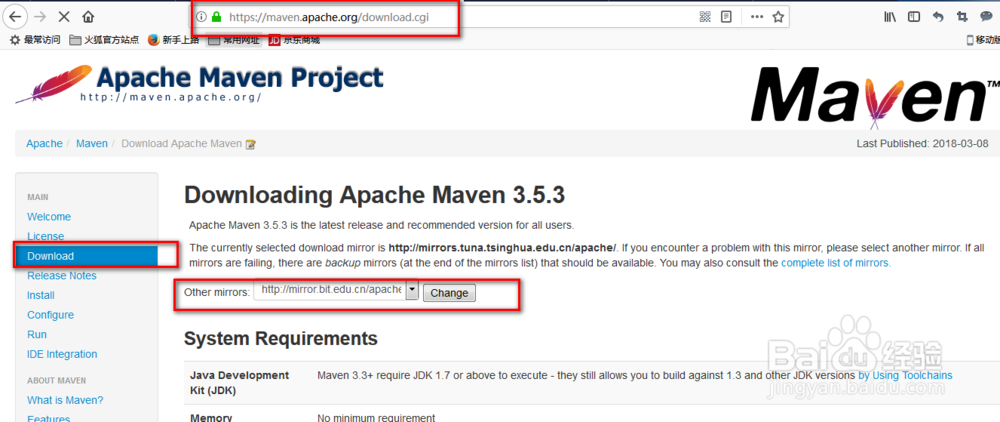This screenshot has width=1000, height=422.
Task: Show site information icon in address bar
Action: pos(202,17)
